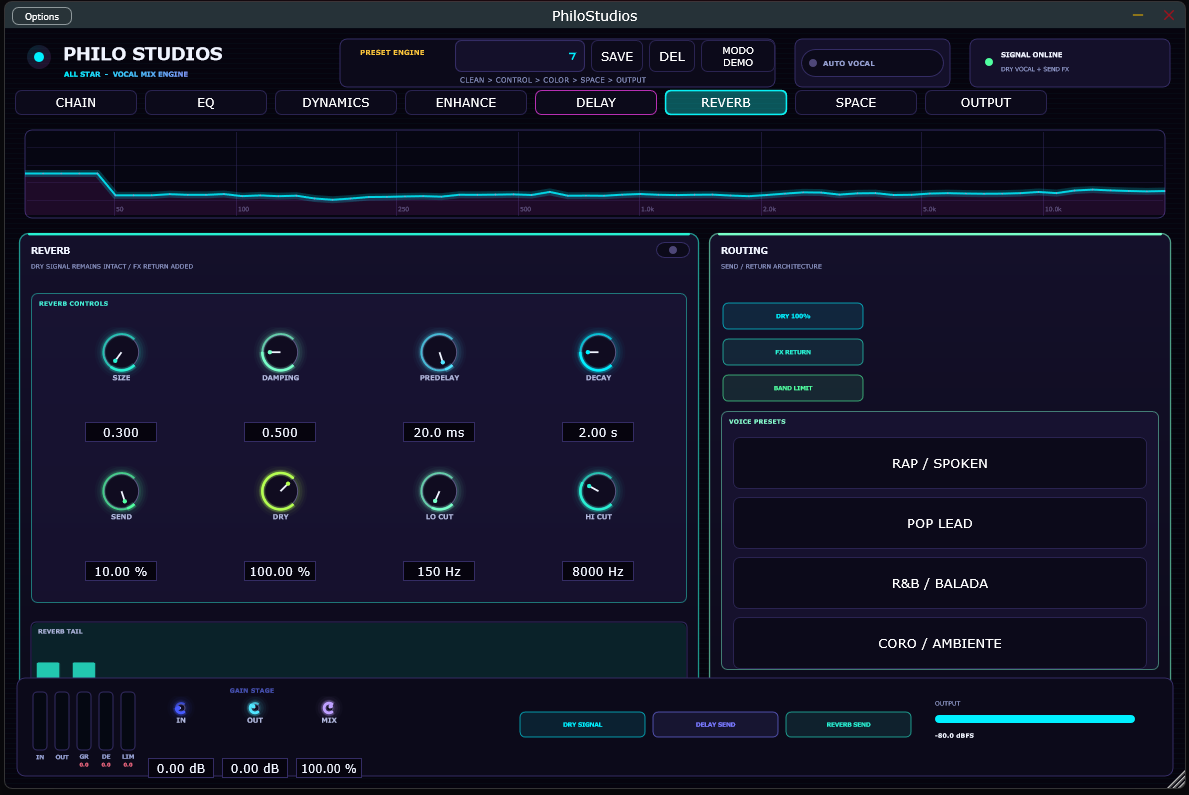Save the current preset with SAVE
Screen dimensions: 1189x795
pyautogui.click(x=616, y=56)
